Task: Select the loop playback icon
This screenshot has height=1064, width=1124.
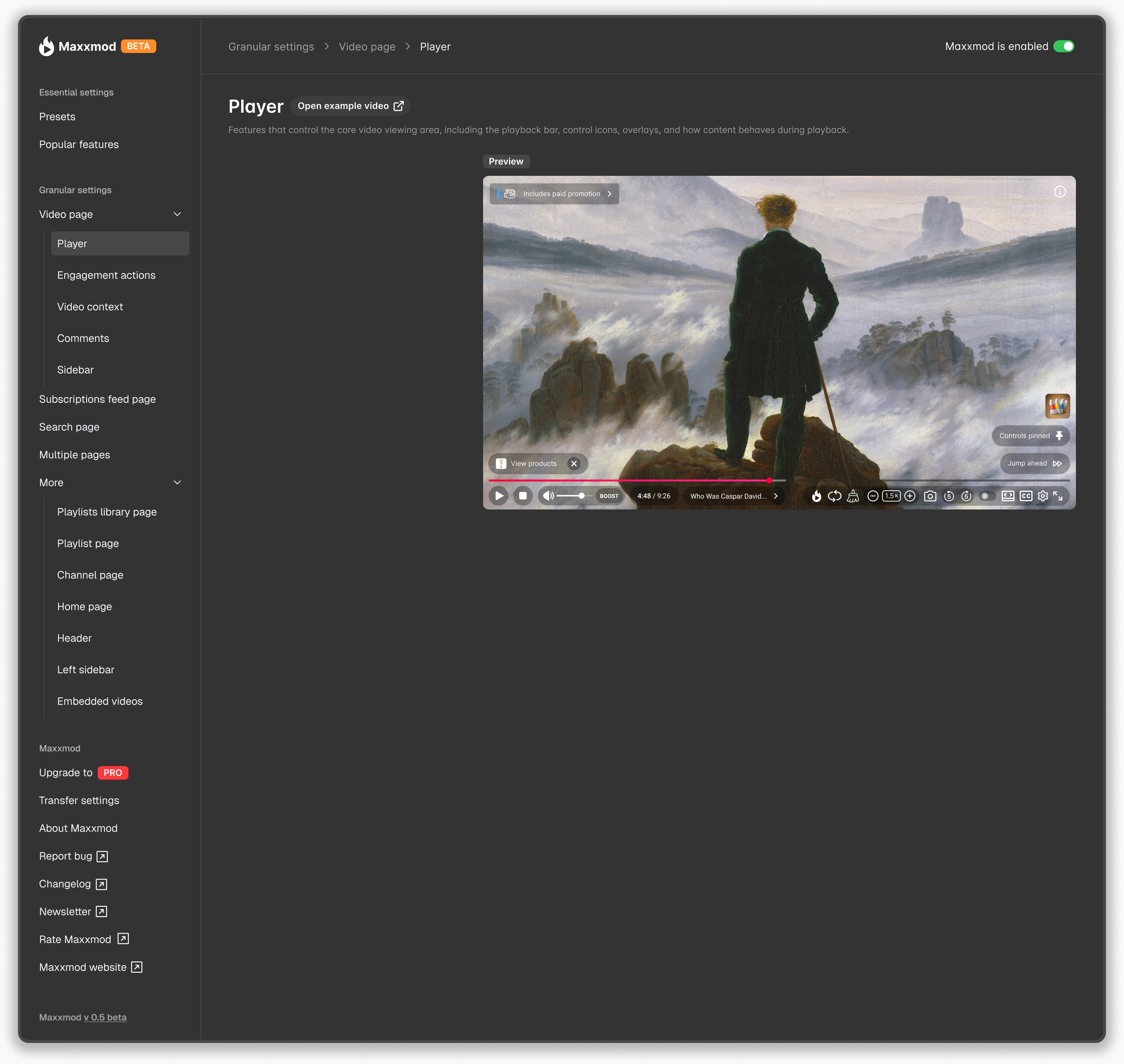Action: point(835,496)
